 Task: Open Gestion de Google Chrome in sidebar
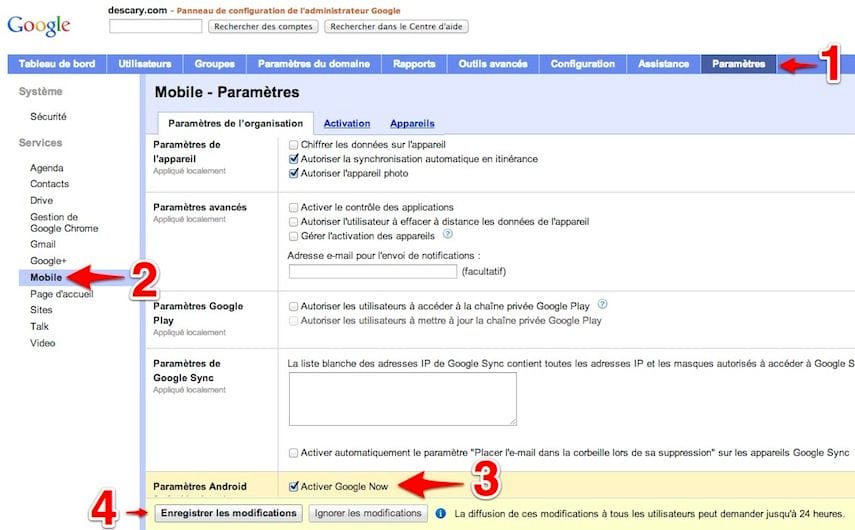[x=64, y=222]
